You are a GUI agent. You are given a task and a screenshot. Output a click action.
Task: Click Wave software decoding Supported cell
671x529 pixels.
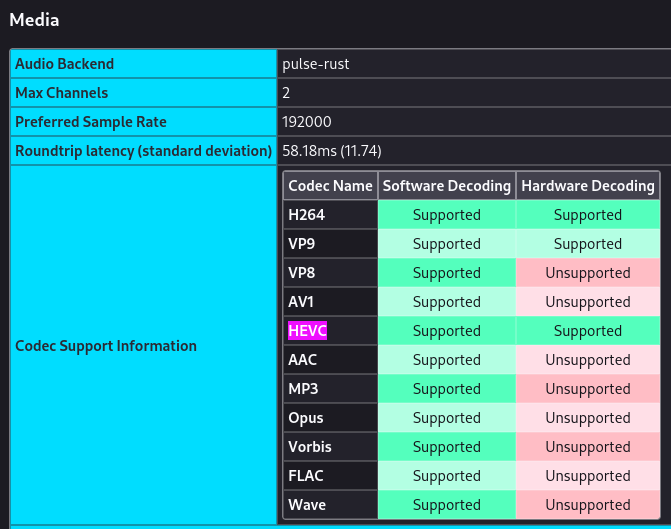(446, 505)
